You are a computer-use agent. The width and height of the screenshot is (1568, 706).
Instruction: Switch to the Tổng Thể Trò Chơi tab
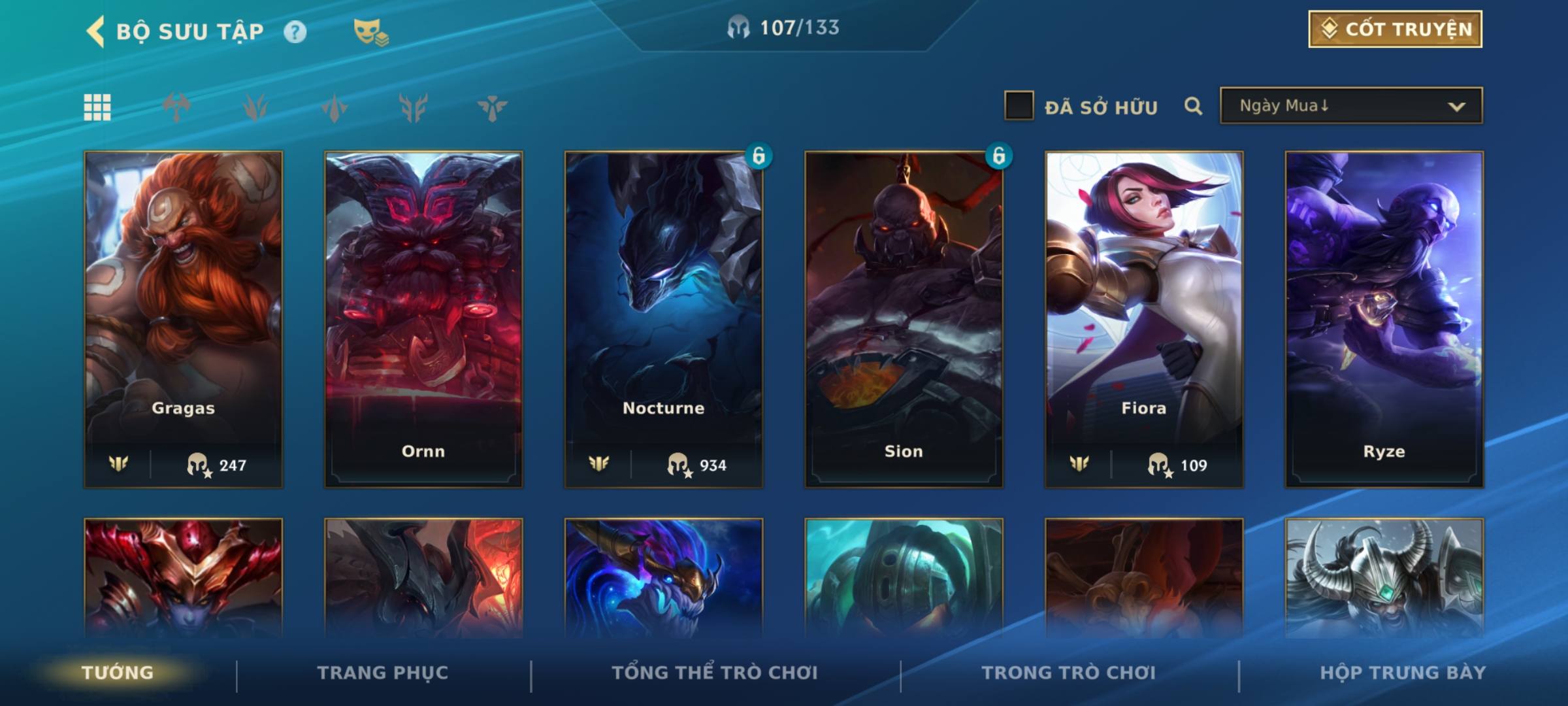tap(715, 672)
